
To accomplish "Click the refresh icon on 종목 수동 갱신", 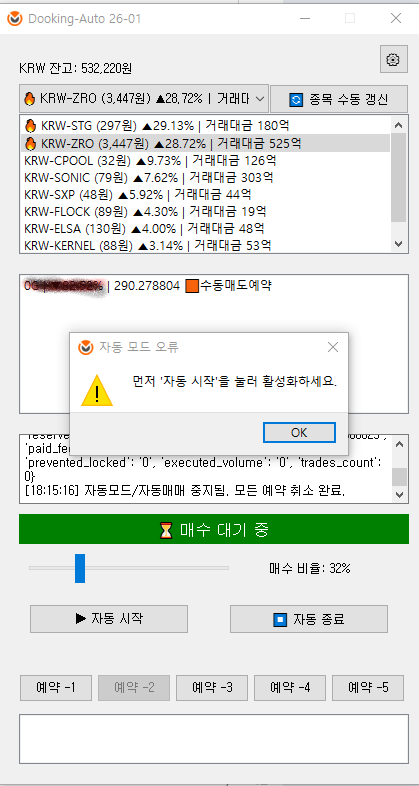I will [296, 99].
